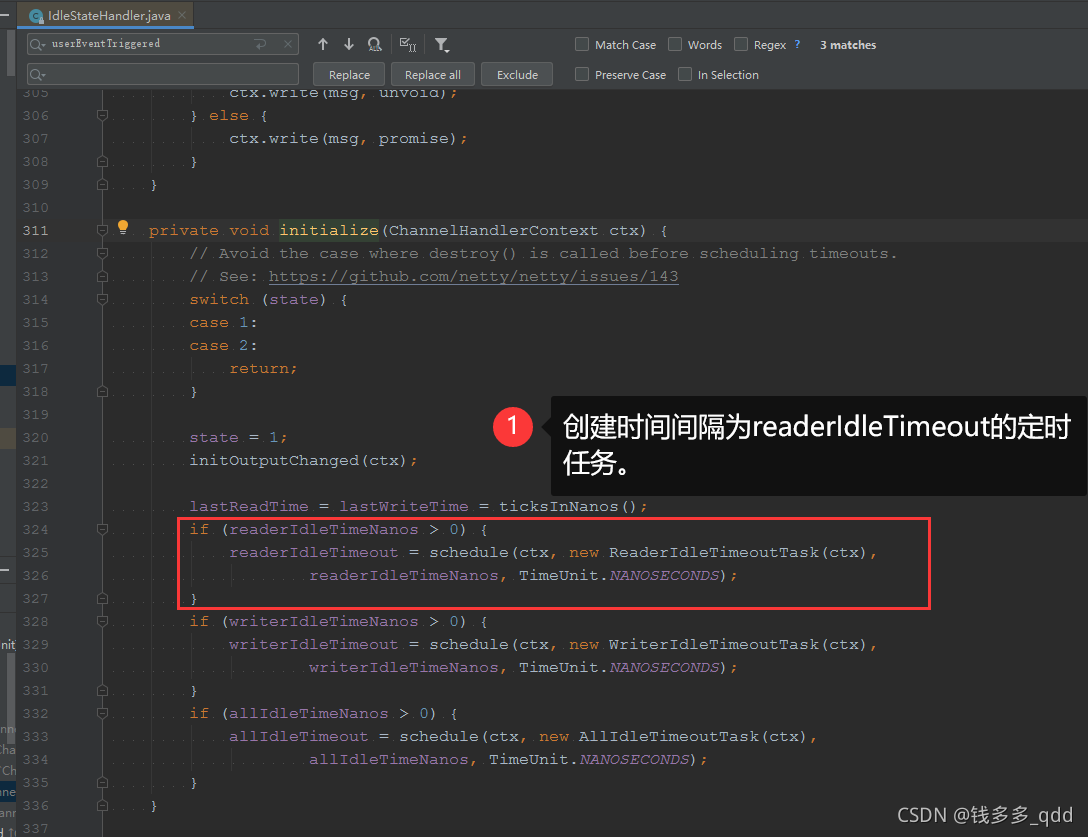Open the github netty issues/143 link
The height and width of the screenshot is (837, 1088).
(x=473, y=276)
